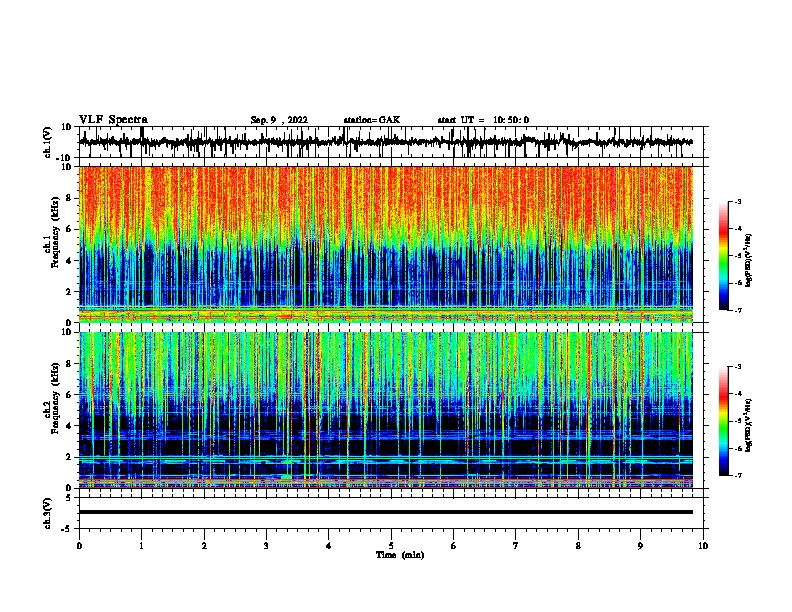Viewport: 792px width, 612px height.
Task: Click time axis tick label "3"
Action: (266, 546)
